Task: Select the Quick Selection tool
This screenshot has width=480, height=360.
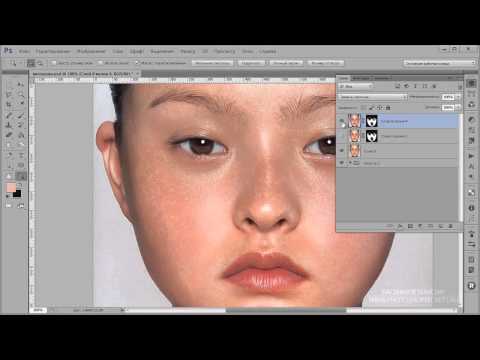Action: pyautogui.click(x=21, y=95)
